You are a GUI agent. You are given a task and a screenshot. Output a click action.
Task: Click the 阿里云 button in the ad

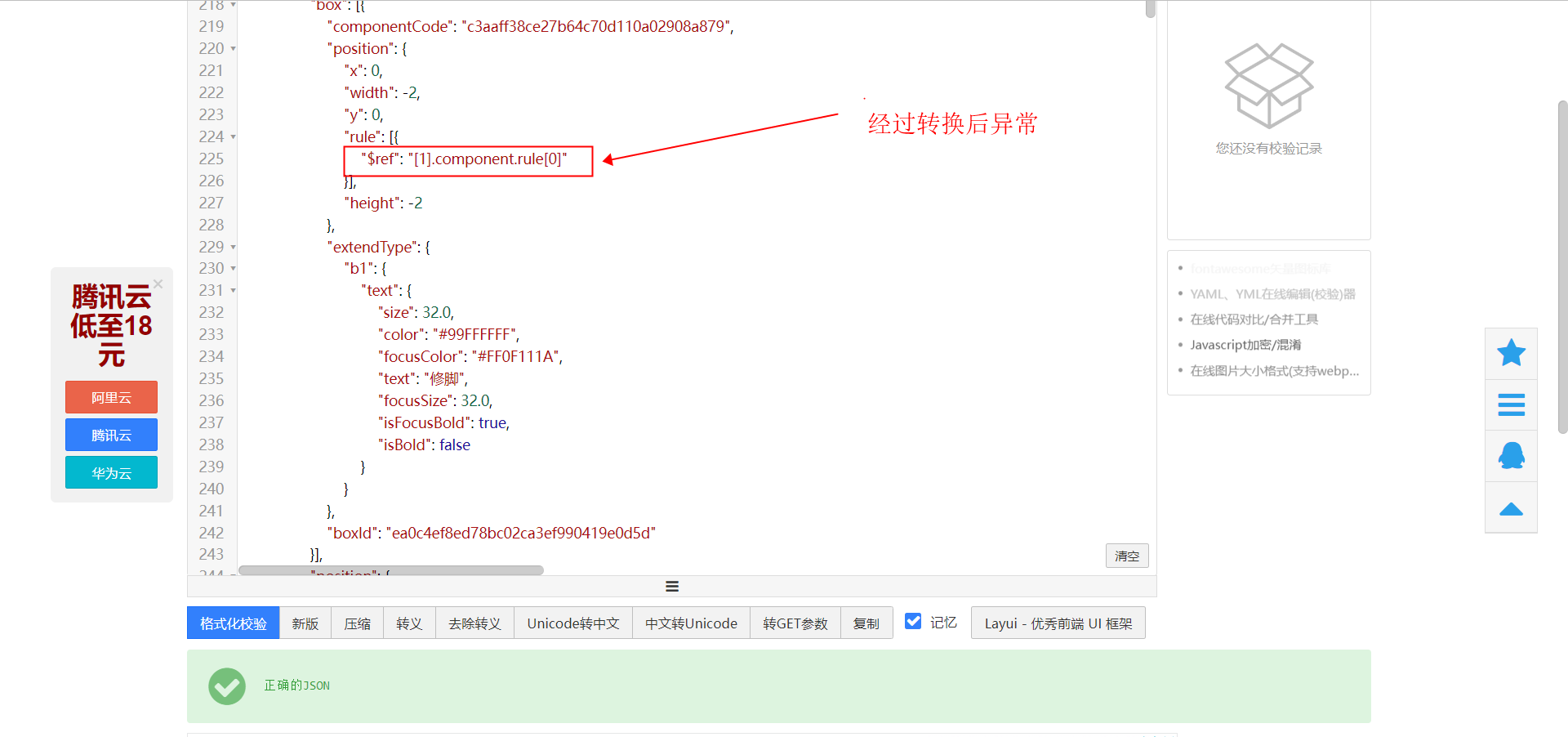point(111,397)
